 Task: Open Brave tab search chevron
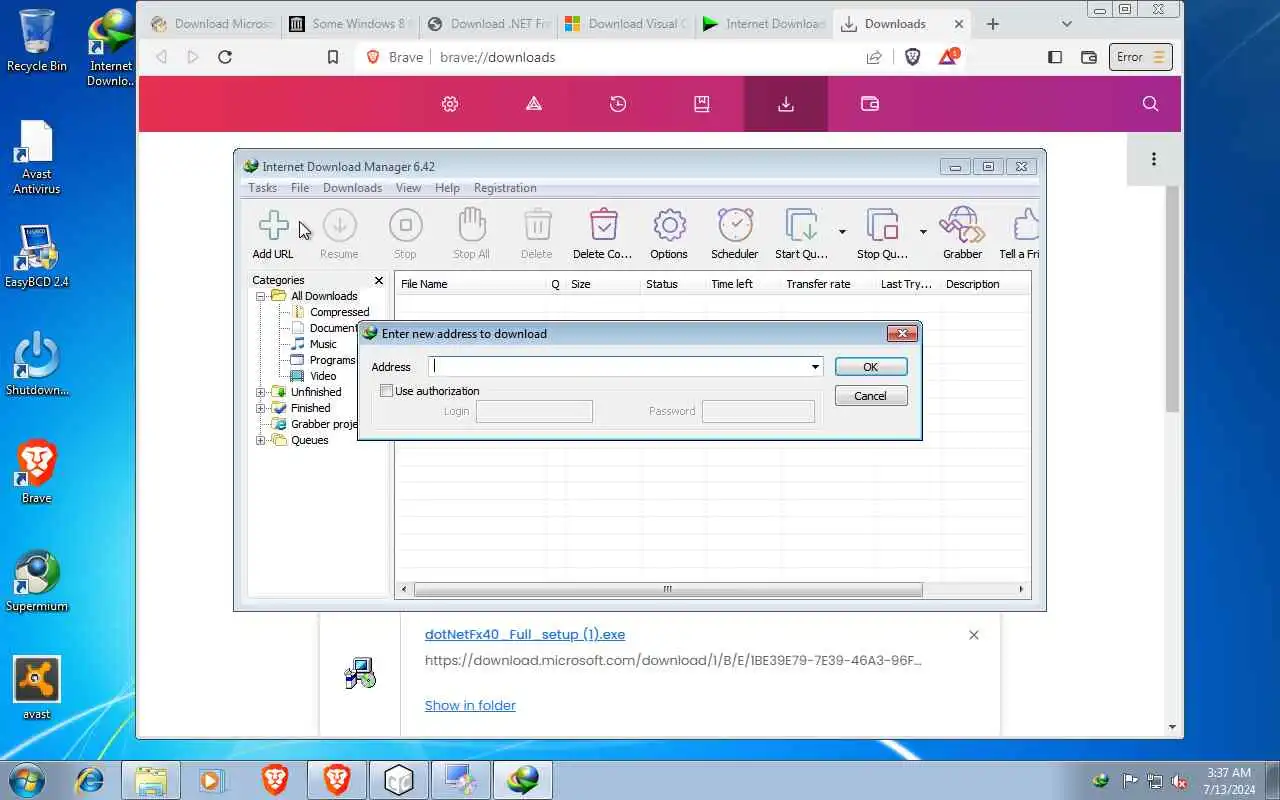pyautogui.click(x=1066, y=24)
